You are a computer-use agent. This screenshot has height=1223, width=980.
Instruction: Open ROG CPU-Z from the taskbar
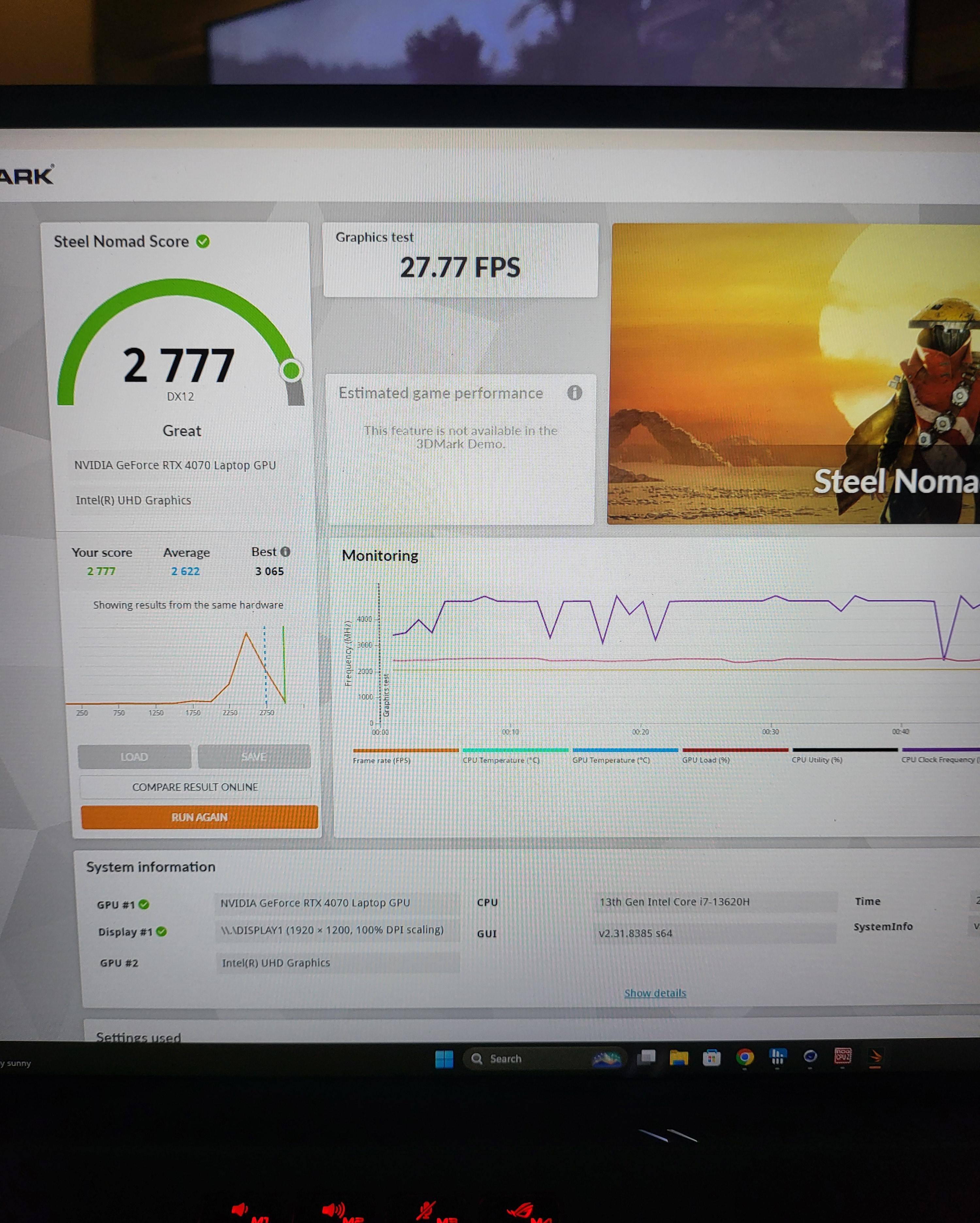tap(843, 1056)
